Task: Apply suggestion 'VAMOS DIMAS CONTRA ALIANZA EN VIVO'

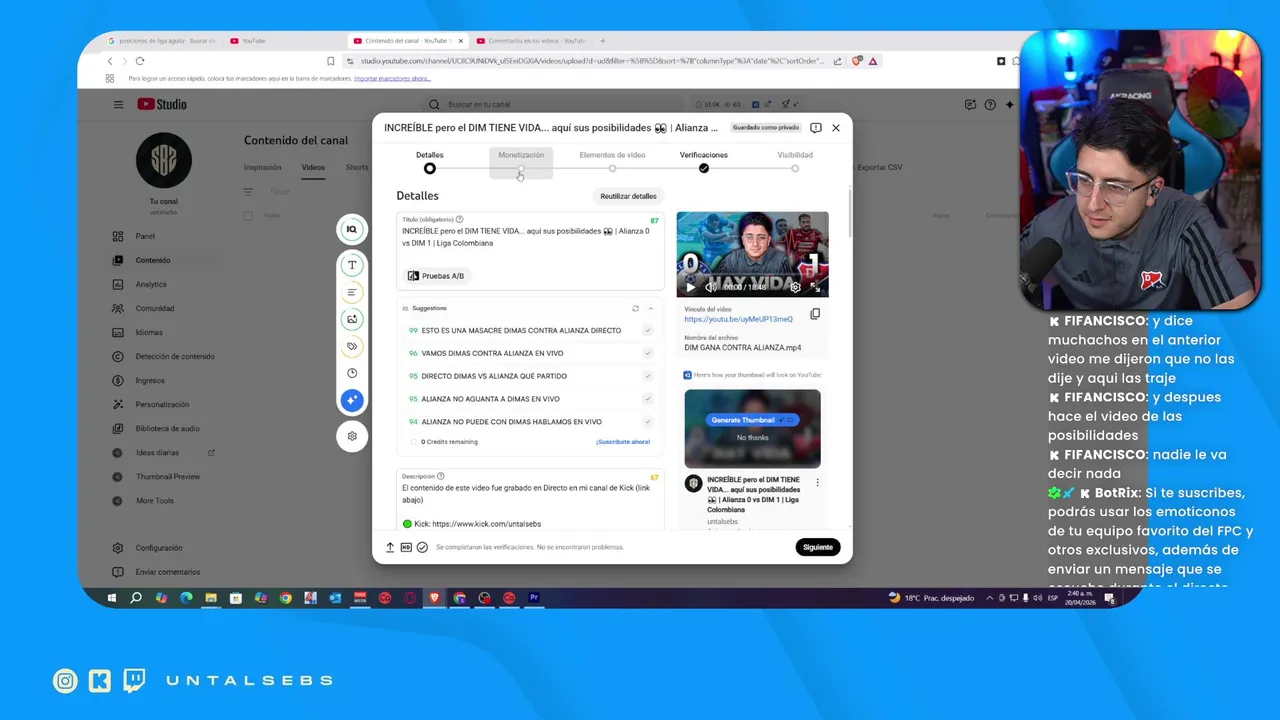Action: click(x=648, y=353)
